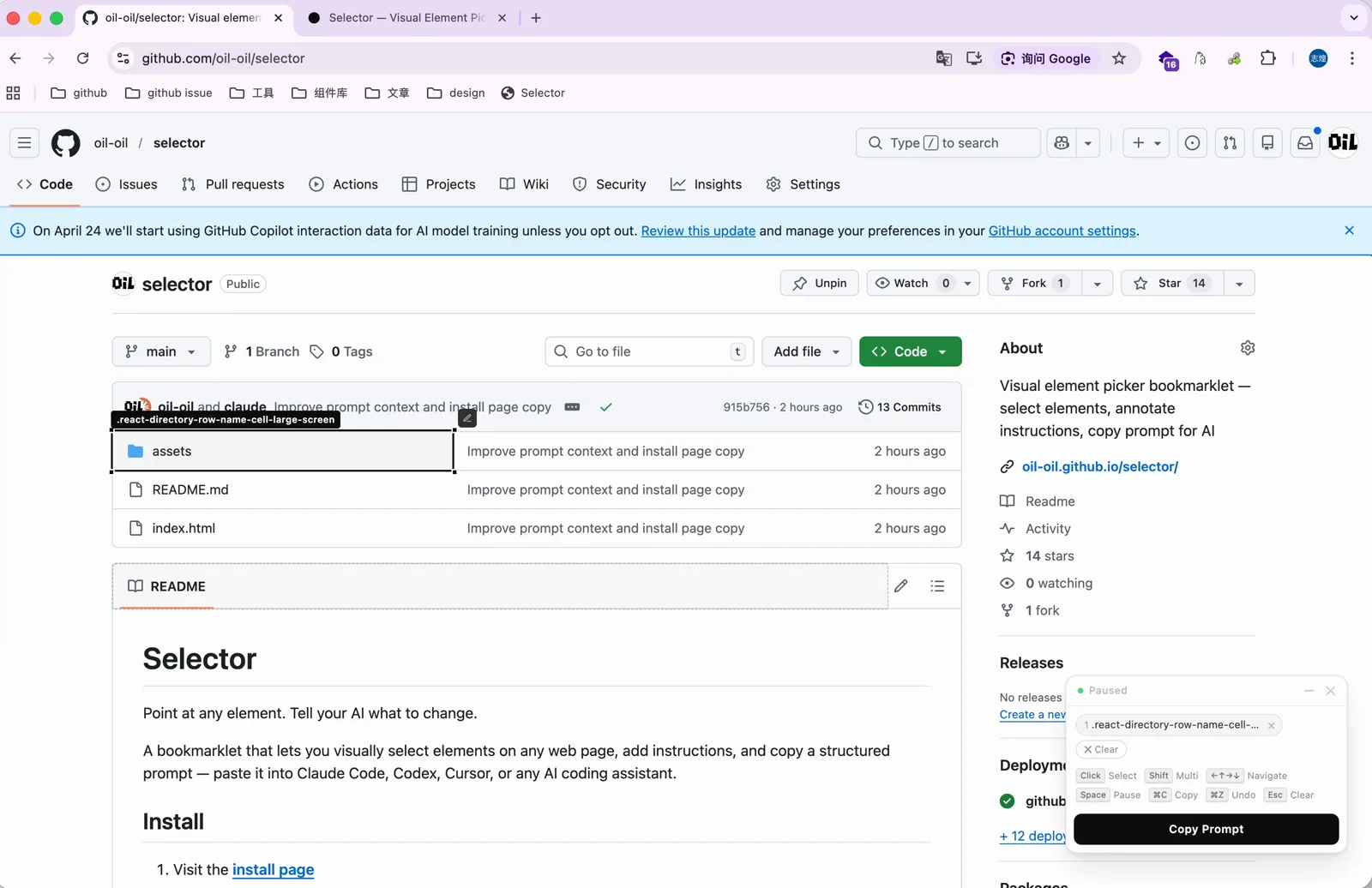Expand the Copilot dropdown arrow
Viewport: 1372px width, 888px height.
1088,143
